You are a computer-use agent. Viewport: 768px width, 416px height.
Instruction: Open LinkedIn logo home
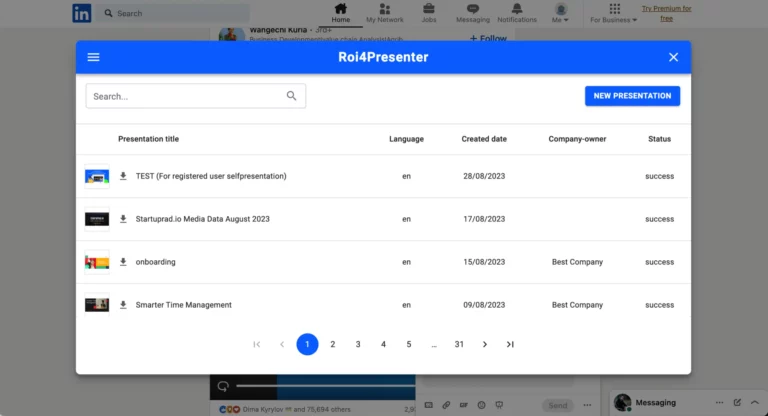[x=82, y=13]
